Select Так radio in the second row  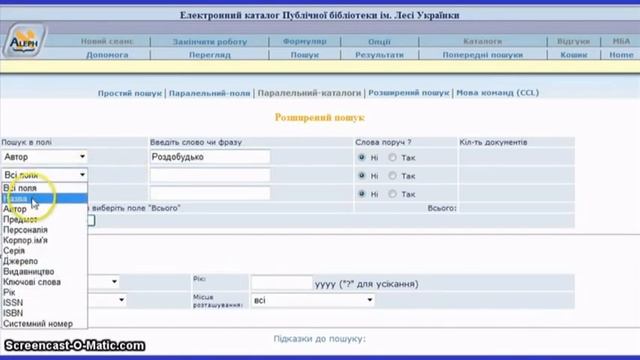click(x=392, y=176)
